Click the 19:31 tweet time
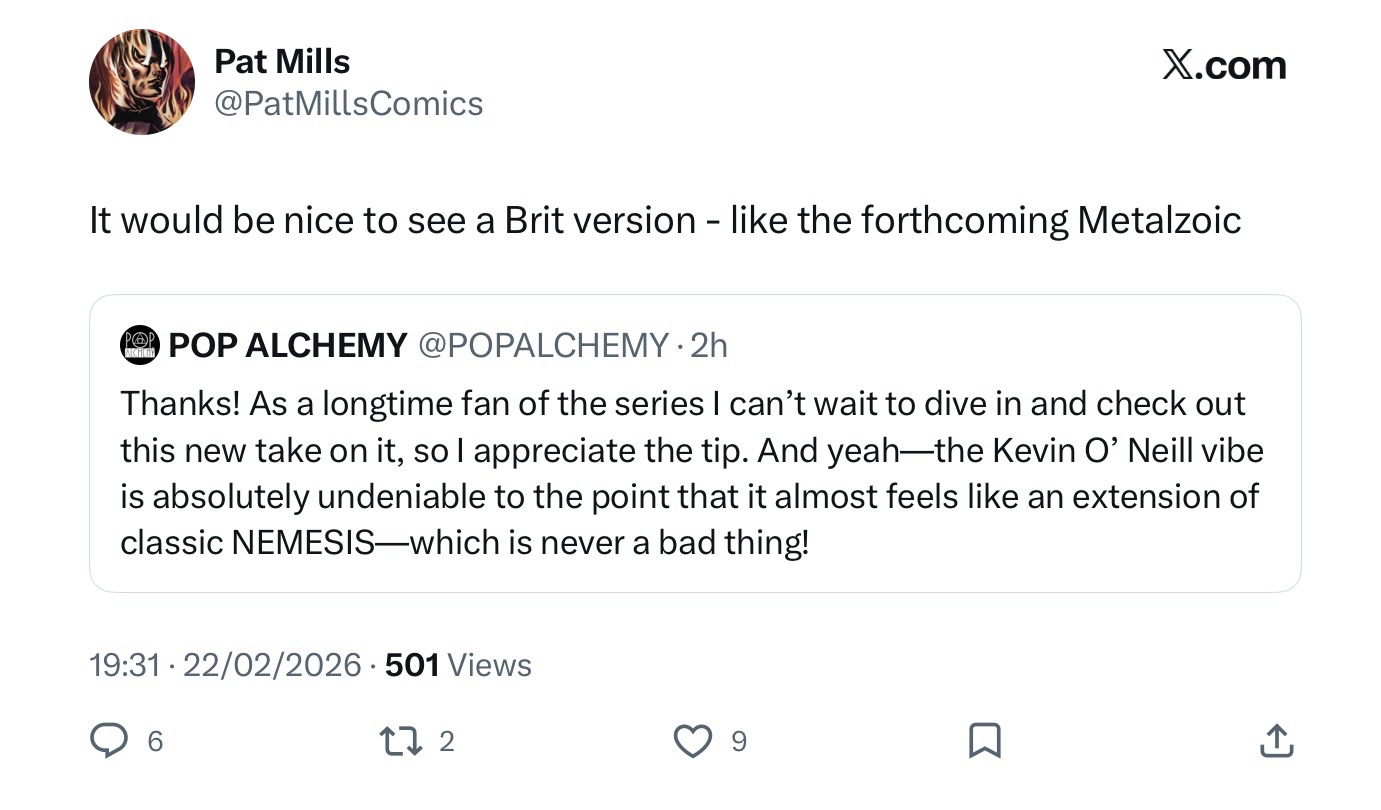Image resolution: width=1381 pixels, height=810 pixels. pyautogui.click(x=124, y=665)
